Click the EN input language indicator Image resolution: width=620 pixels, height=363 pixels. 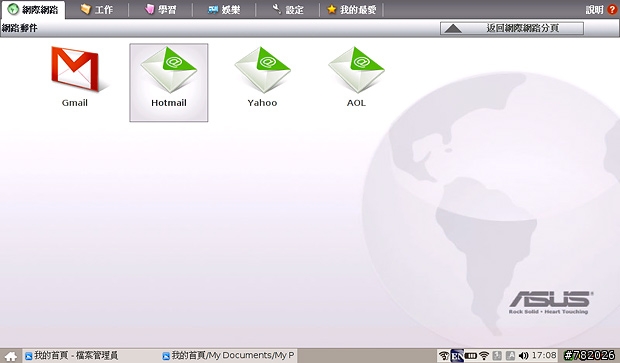(457, 356)
